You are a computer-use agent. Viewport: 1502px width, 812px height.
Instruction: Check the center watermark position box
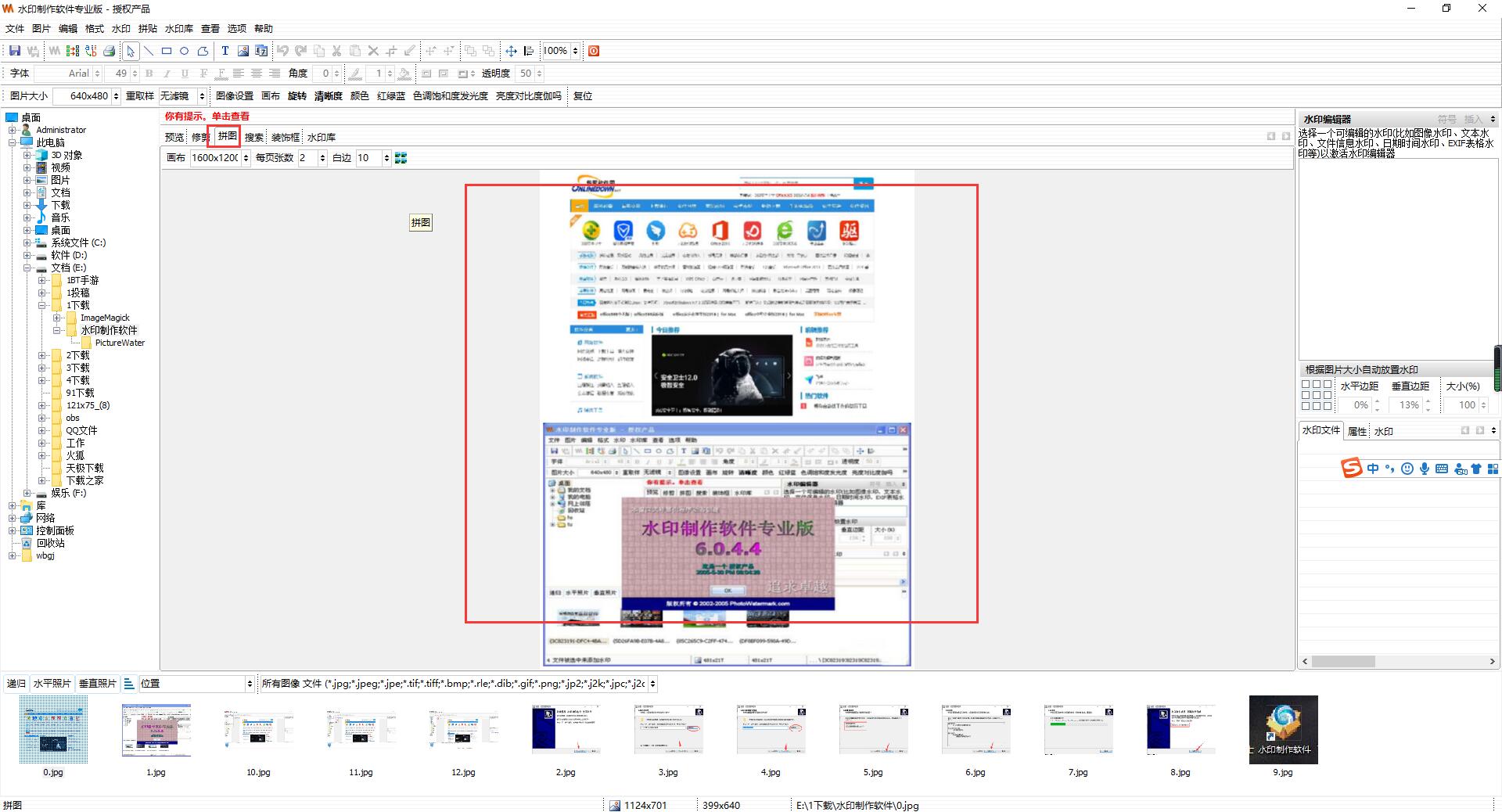[1317, 395]
